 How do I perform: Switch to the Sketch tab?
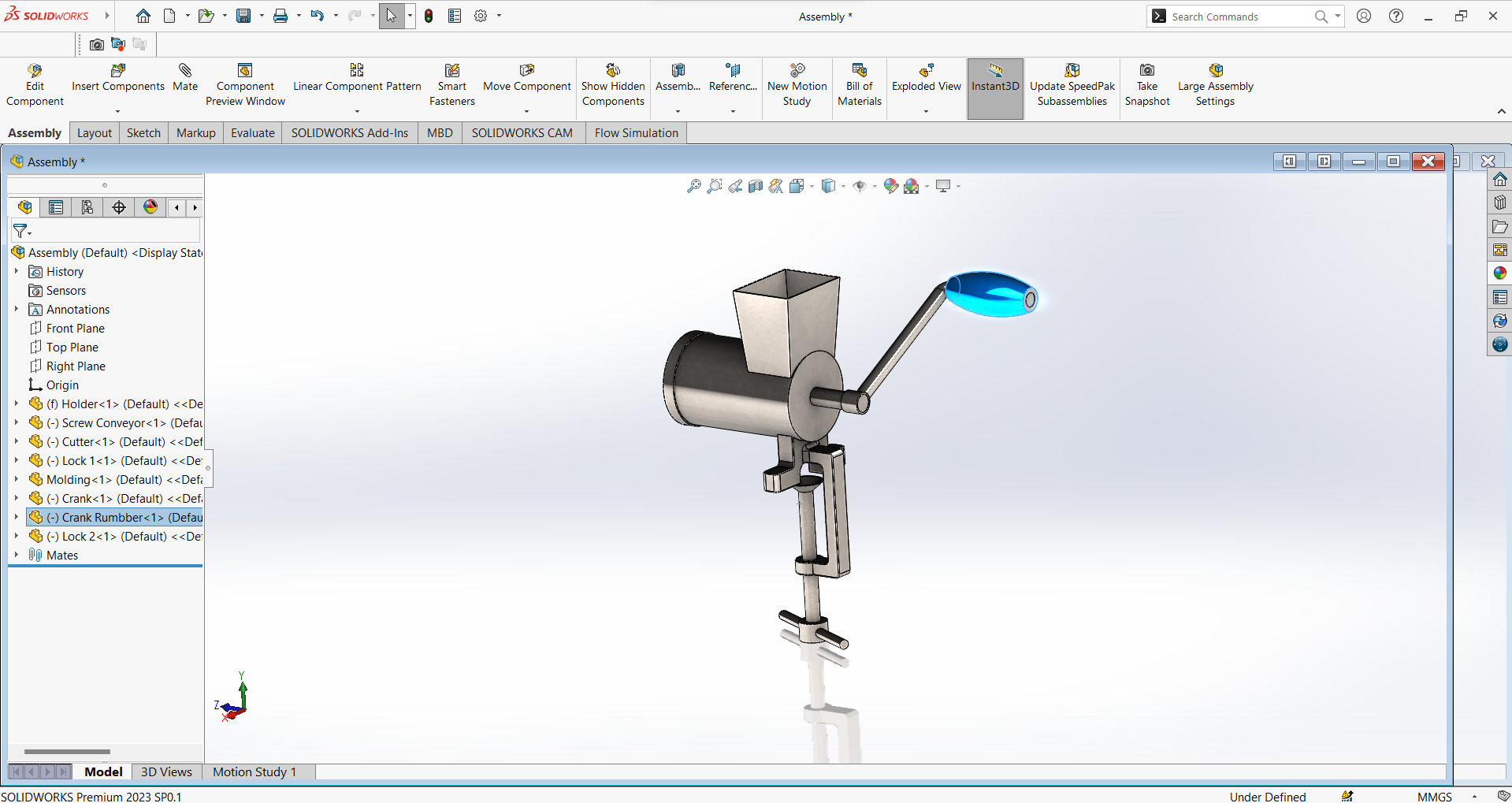pos(143,133)
